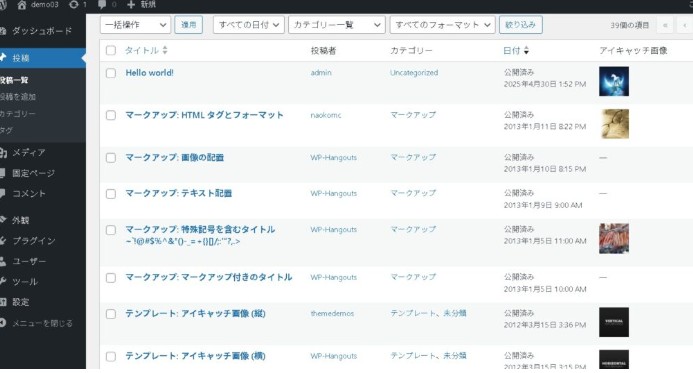
Task: Sort posts by 日付 column
Action: pyautogui.click(x=516, y=50)
